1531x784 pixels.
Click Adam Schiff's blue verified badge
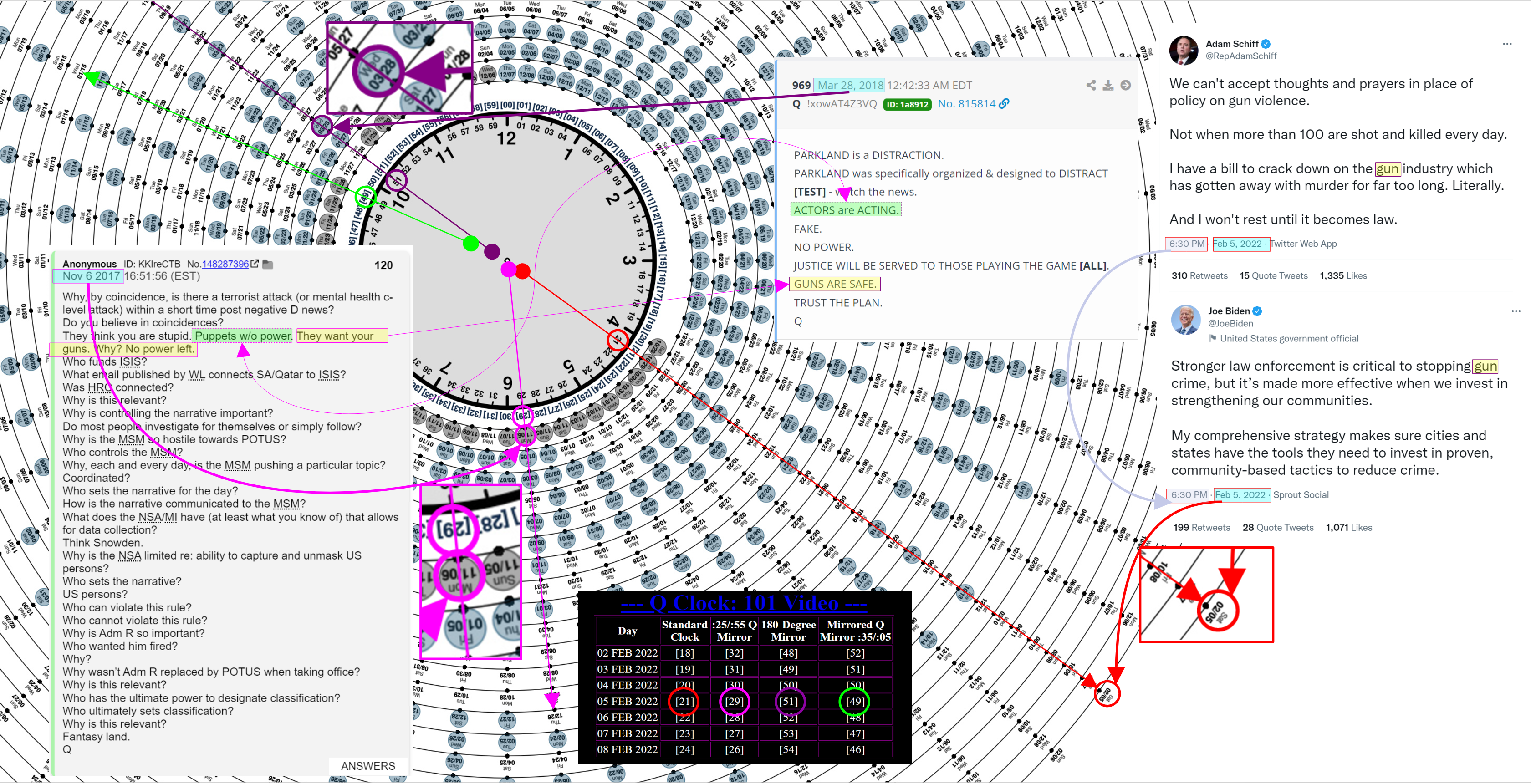click(1266, 43)
